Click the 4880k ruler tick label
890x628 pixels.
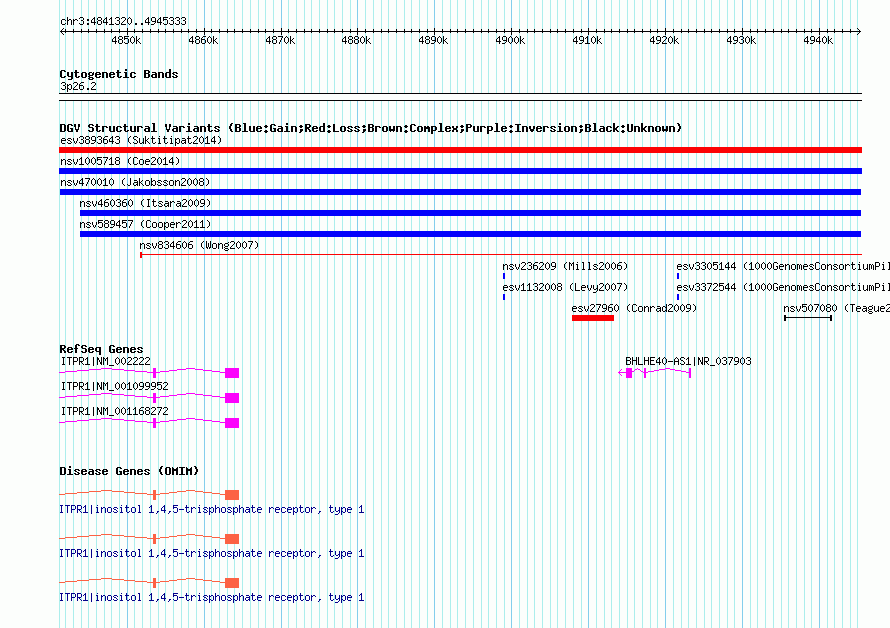coord(356,40)
